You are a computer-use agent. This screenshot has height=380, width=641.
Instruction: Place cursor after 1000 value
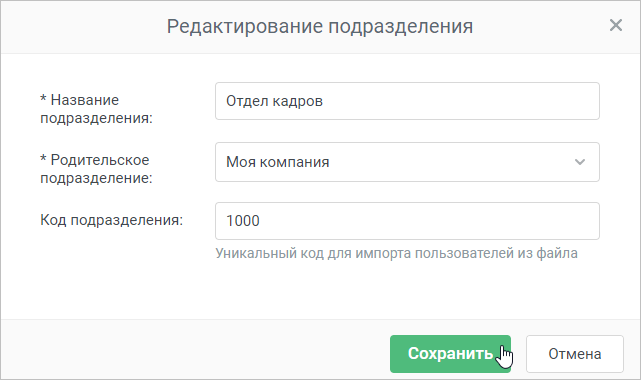click(x=260, y=221)
